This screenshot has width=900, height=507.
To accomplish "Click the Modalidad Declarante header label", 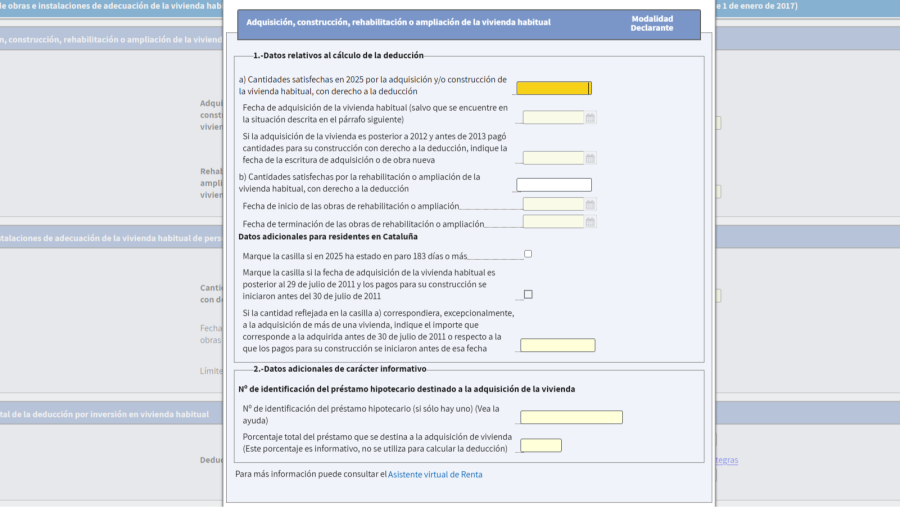I will 651,23.
